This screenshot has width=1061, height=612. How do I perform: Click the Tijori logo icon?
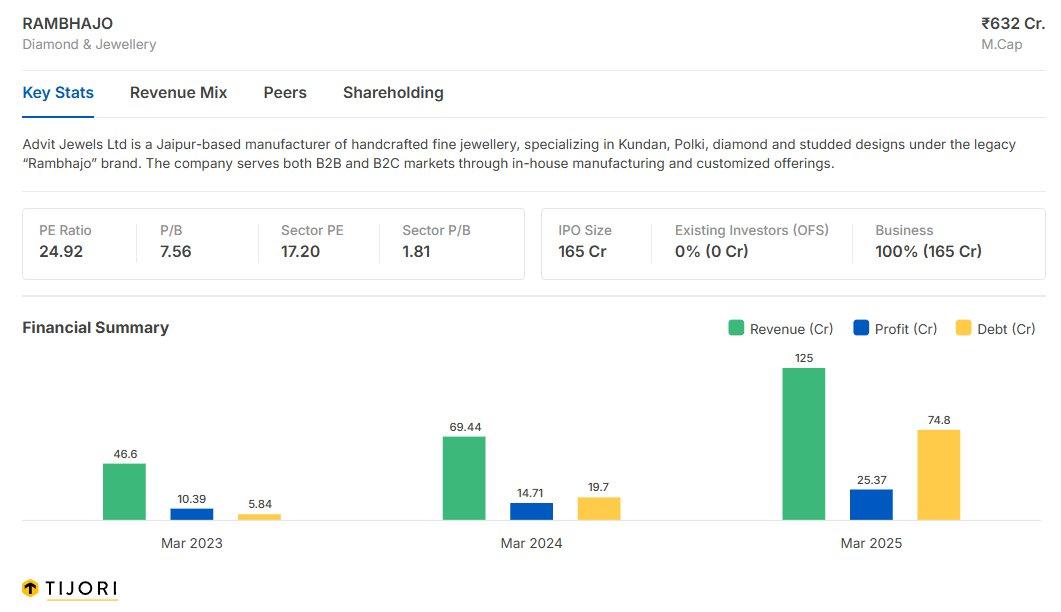30,588
